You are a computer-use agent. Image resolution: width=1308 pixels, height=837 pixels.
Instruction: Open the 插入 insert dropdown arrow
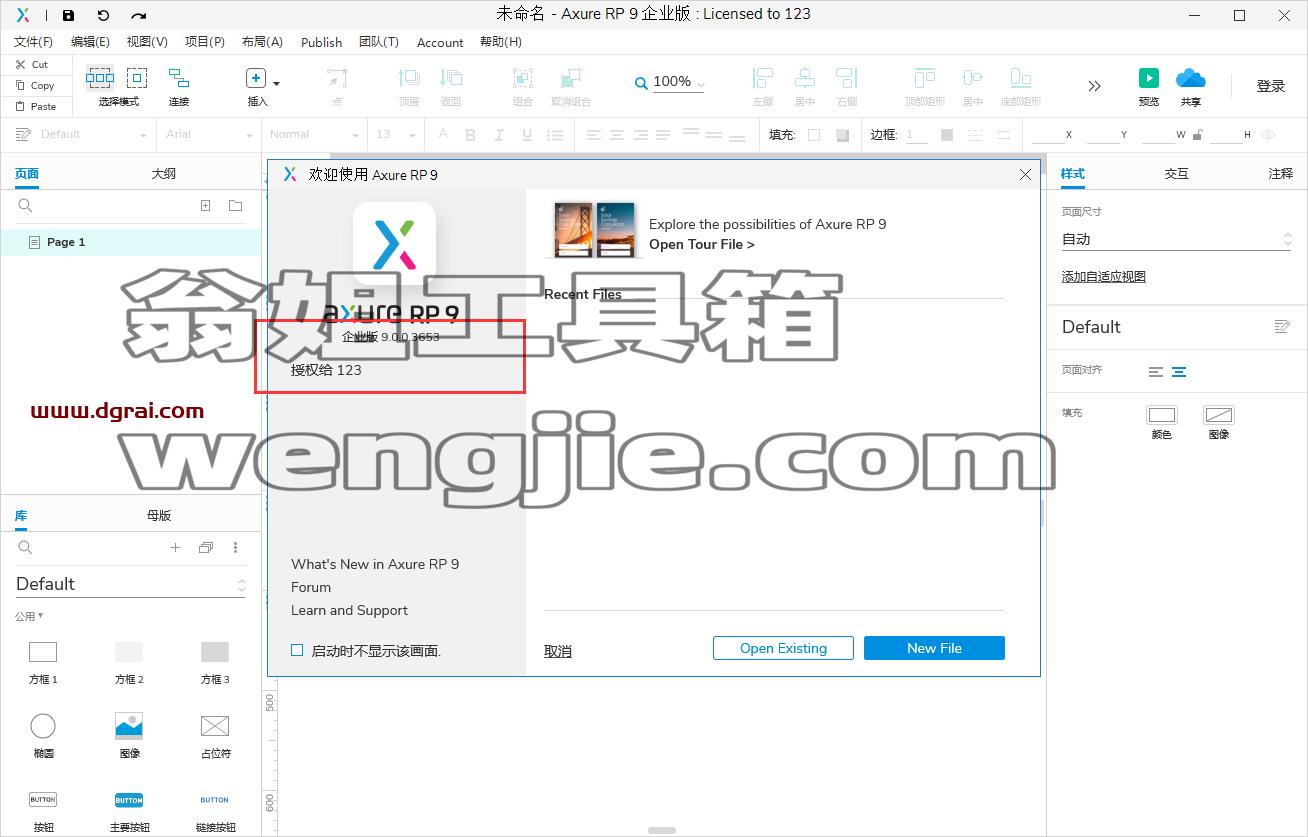[277, 84]
